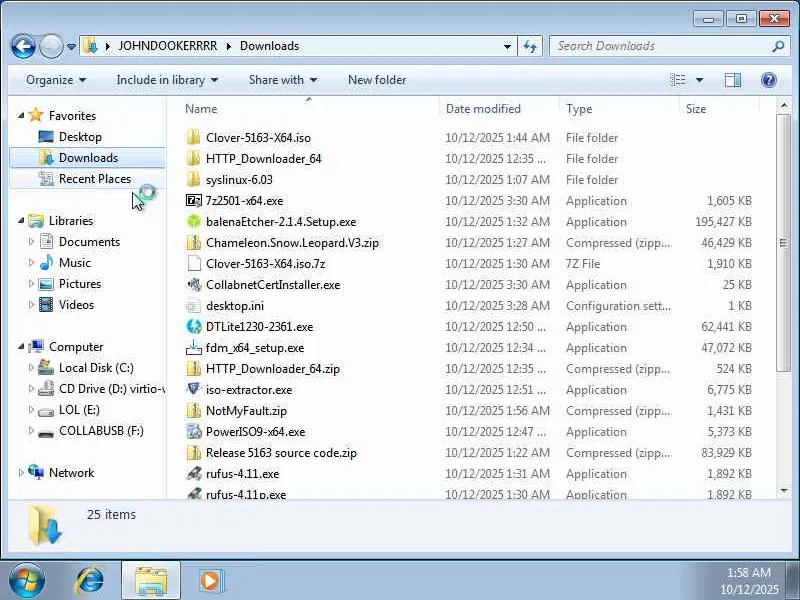
Task: Select the PowerISO9-x64.exe icon
Action: pyautogui.click(x=193, y=432)
